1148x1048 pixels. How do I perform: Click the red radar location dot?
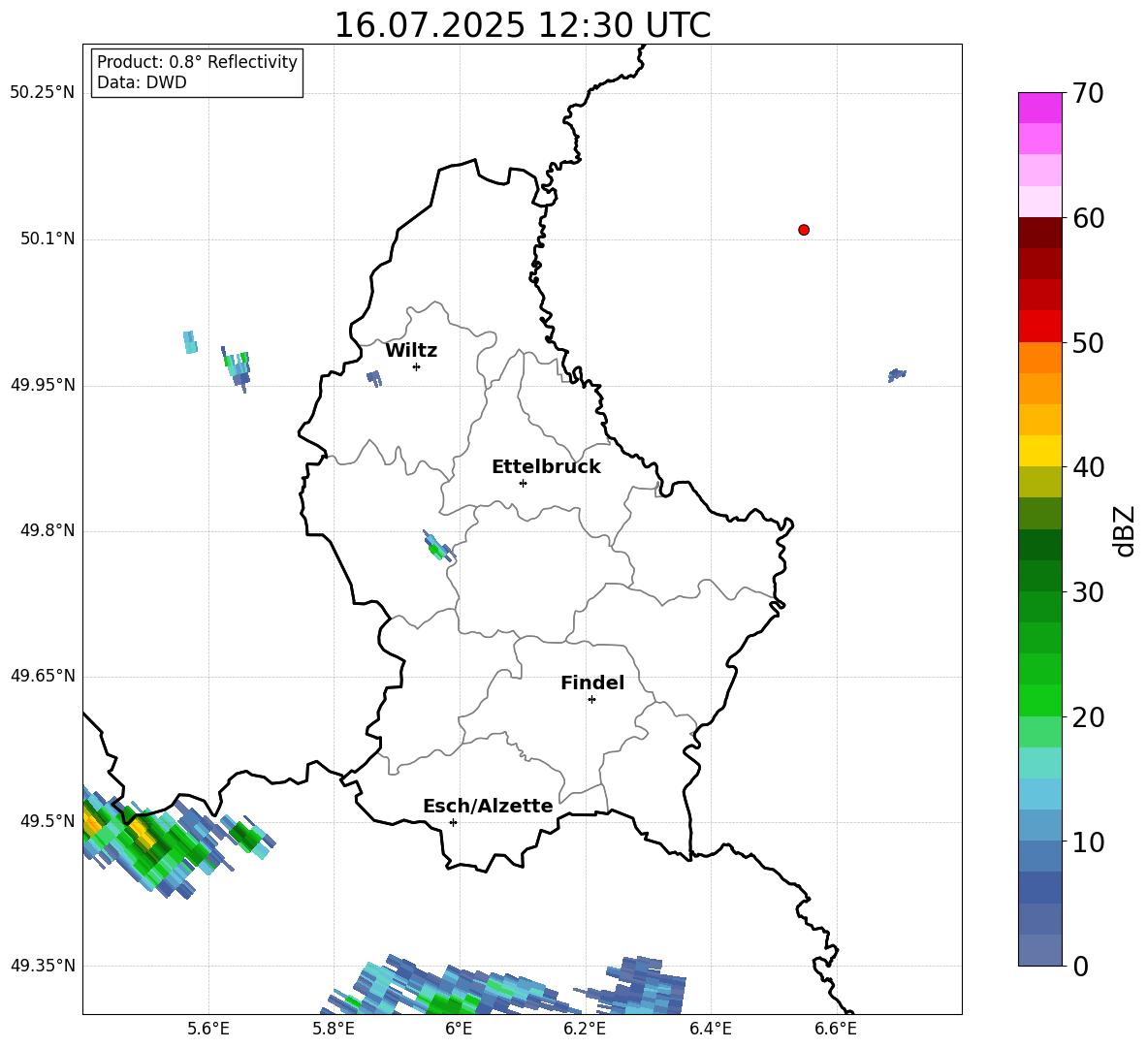tap(804, 230)
